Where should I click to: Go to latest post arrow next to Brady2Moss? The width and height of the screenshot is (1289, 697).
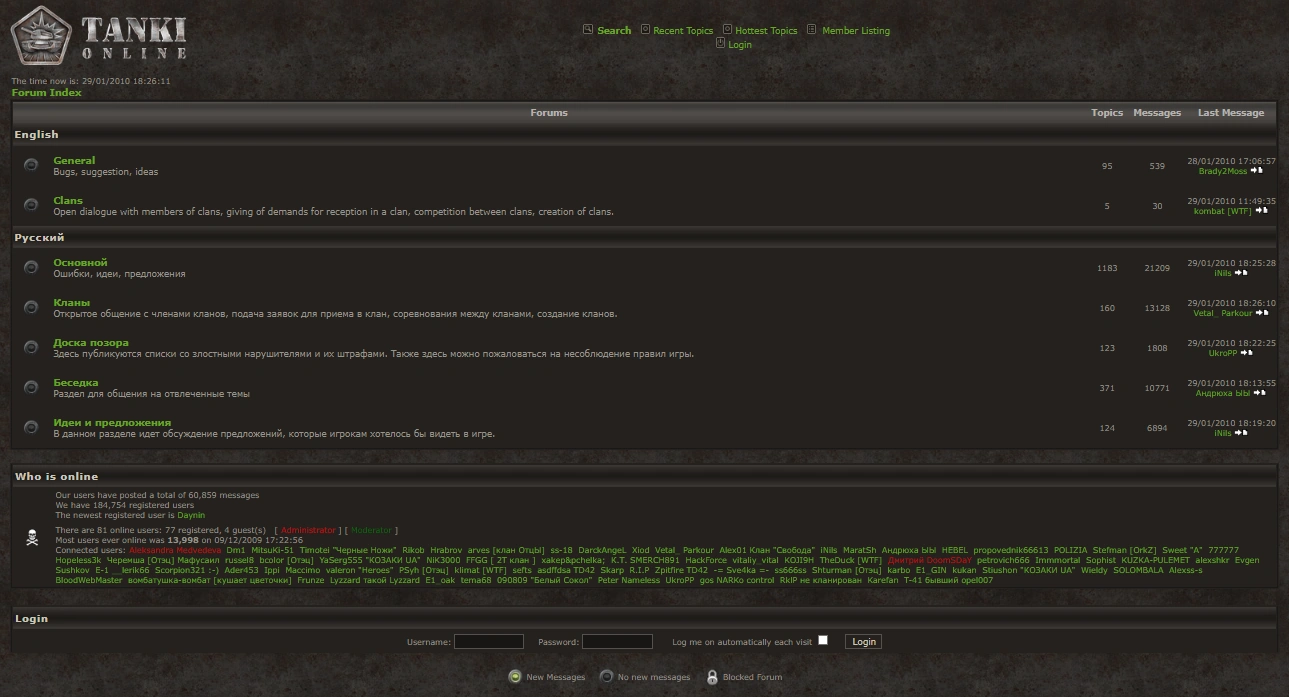(1256, 171)
